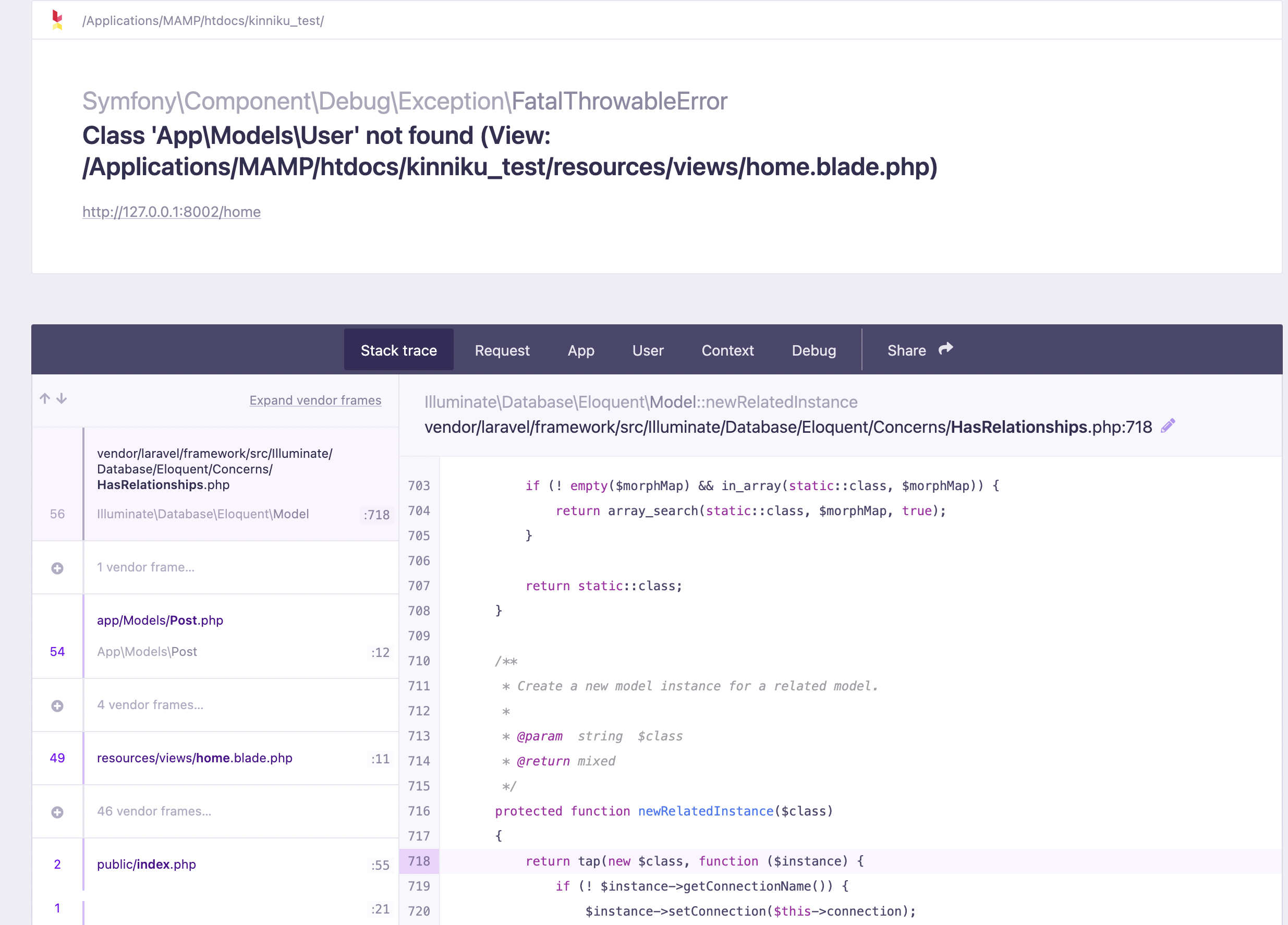This screenshot has width=1288, height=925.
Task: Click Expand vendor frames link
Action: click(x=315, y=400)
